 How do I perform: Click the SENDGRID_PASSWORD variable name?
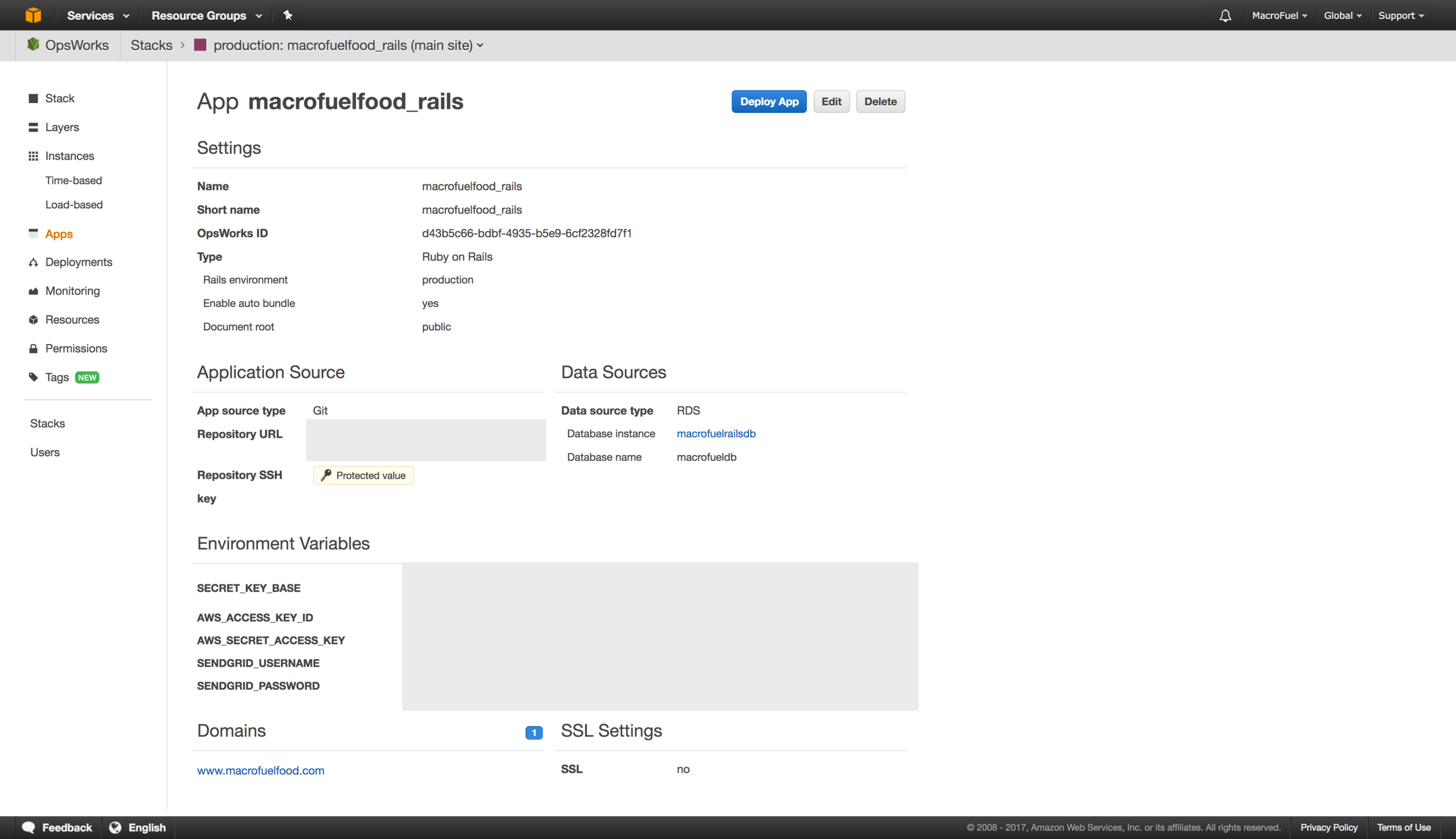[258, 686]
